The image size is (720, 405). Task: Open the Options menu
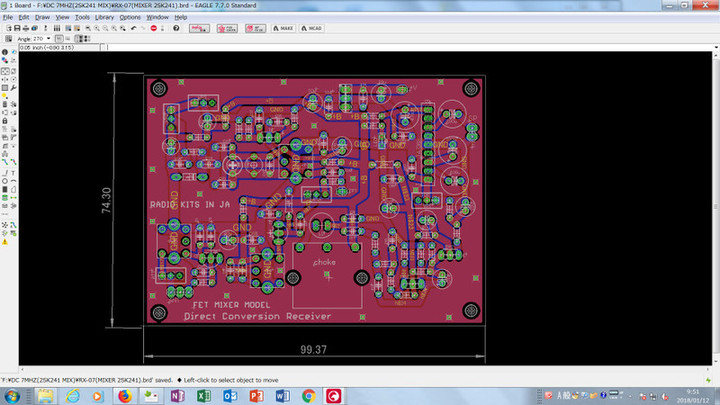pyautogui.click(x=130, y=17)
